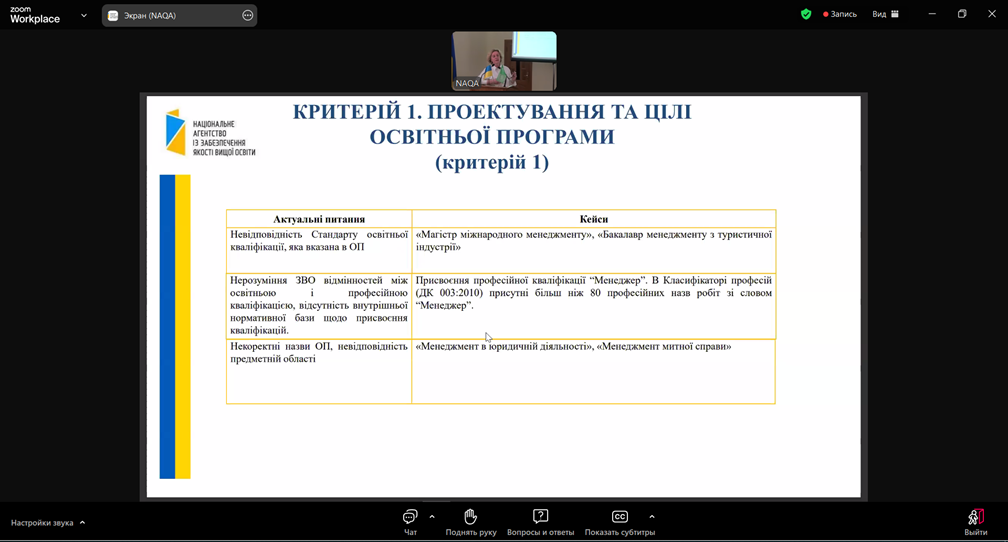The width and height of the screenshot is (1008, 542).
Task: Open the Zoom Workplace dropdown arrow
Action: click(84, 15)
